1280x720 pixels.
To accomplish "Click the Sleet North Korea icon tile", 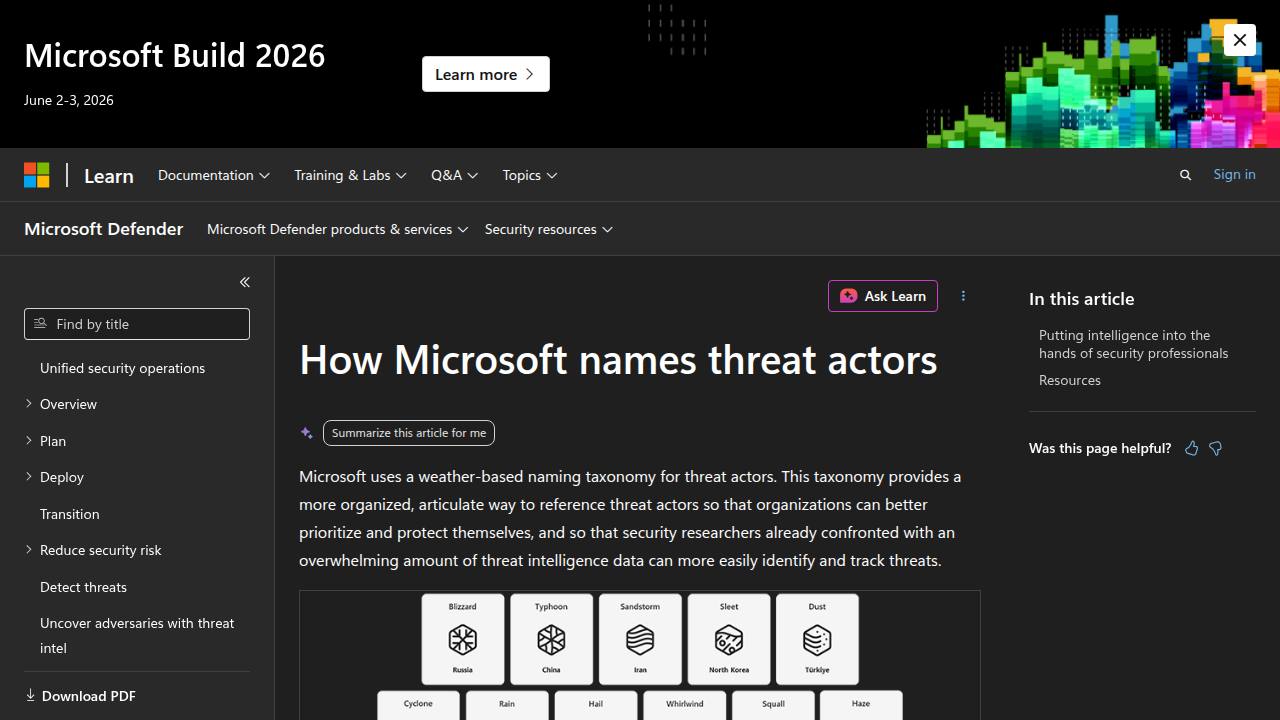I will click(729, 639).
